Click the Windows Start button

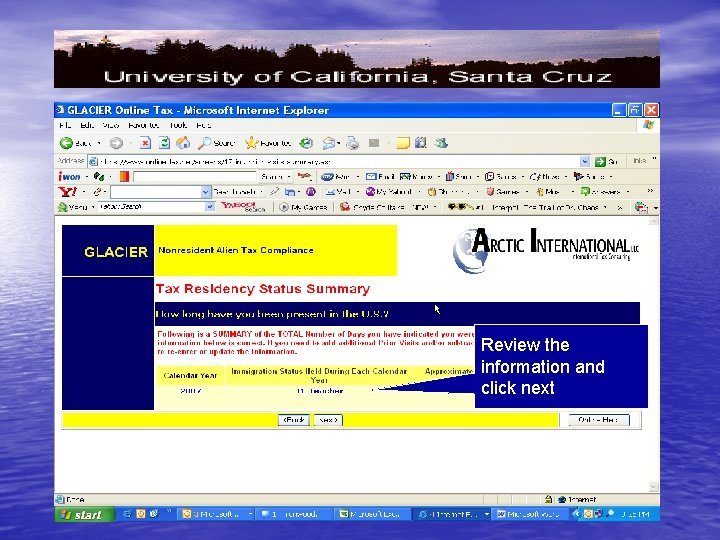point(84,514)
